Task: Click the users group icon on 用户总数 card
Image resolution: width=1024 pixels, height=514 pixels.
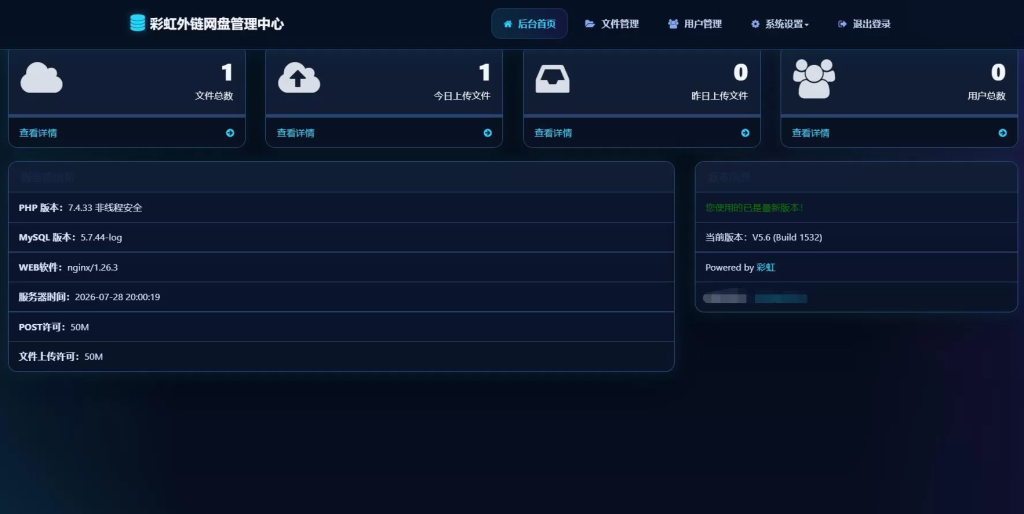Action: (x=814, y=78)
